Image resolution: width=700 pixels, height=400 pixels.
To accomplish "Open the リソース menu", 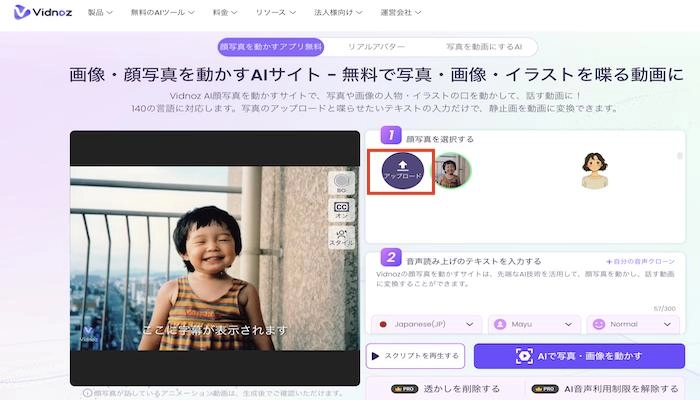I will (275, 12).
